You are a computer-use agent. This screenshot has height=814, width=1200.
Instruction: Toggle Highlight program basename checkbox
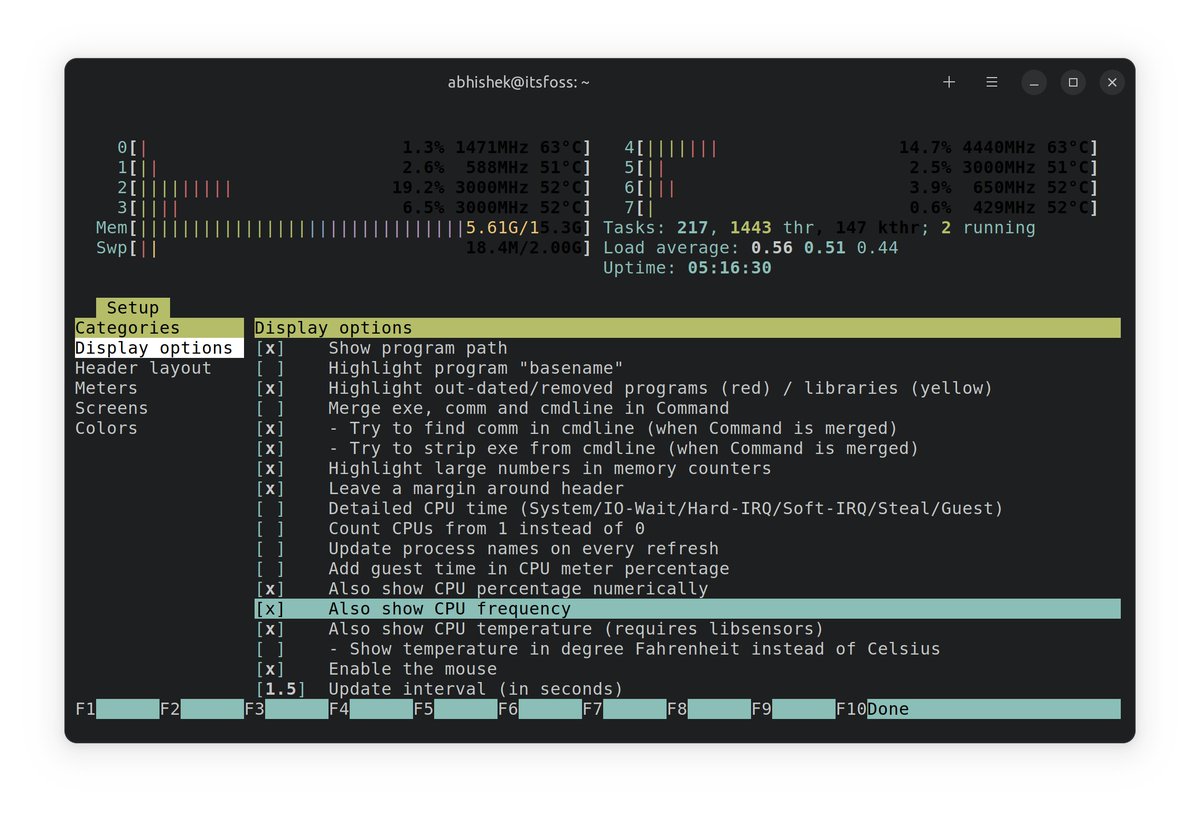(x=270, y=368)
